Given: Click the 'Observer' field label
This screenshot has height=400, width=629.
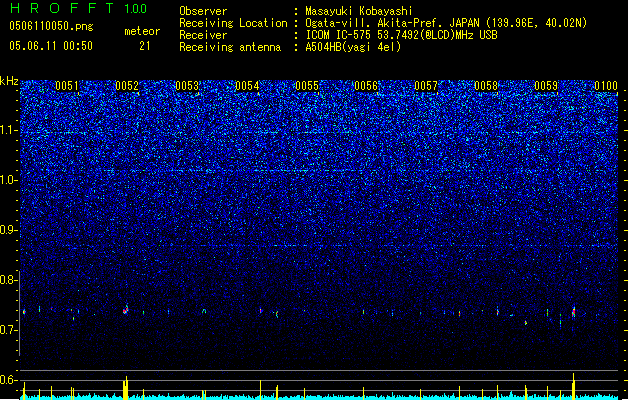Looking at the screenshot, I should [x=203, y=11].
